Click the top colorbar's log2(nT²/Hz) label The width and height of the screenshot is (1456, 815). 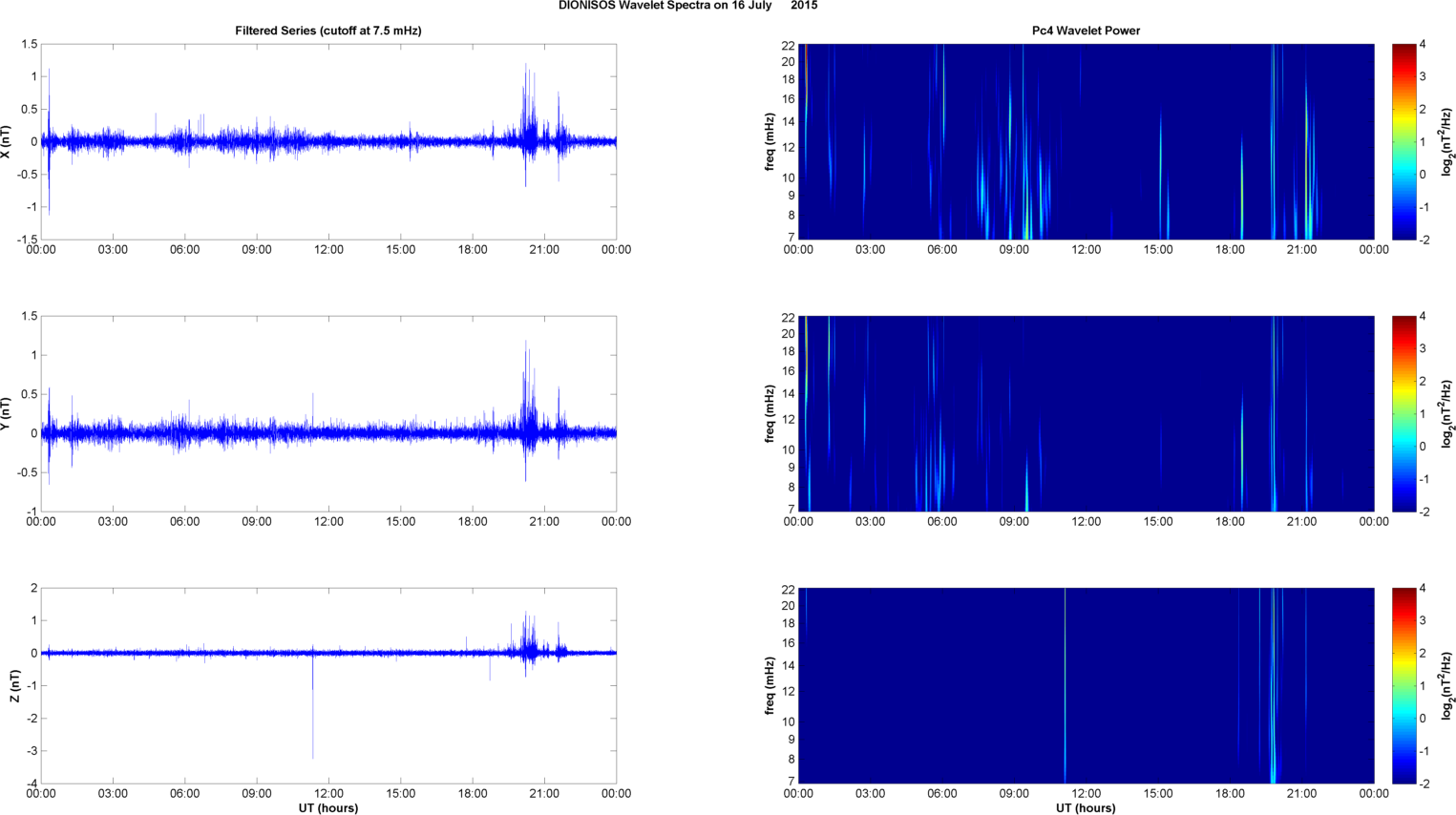coord(1448,141)
